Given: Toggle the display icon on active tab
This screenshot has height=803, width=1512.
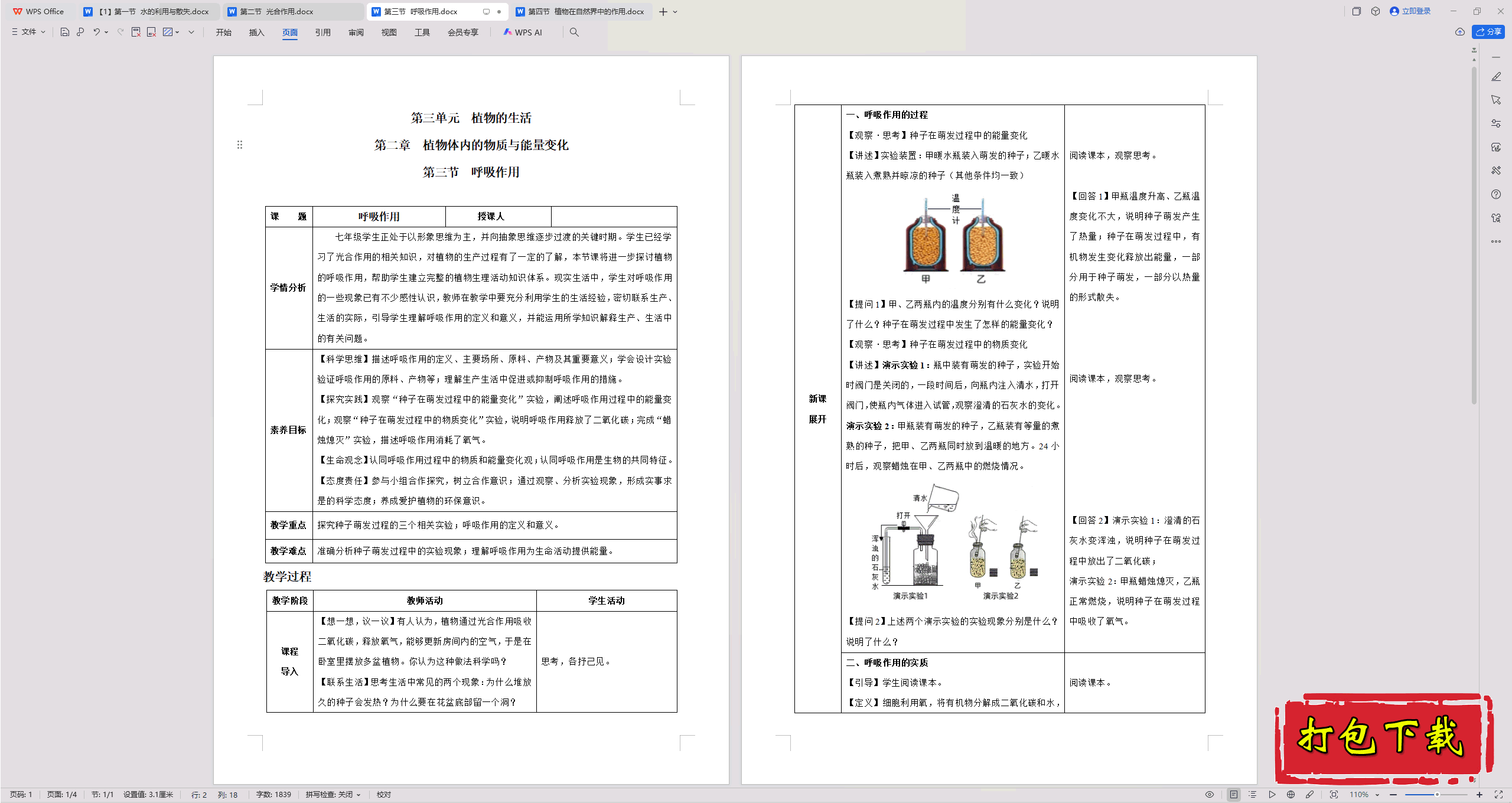Looking at the screenshot, I should coord(486,11).
